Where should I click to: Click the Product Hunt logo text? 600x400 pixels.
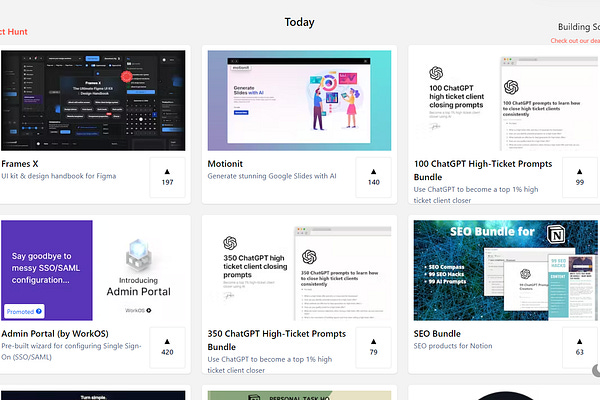tap(13, 32)
